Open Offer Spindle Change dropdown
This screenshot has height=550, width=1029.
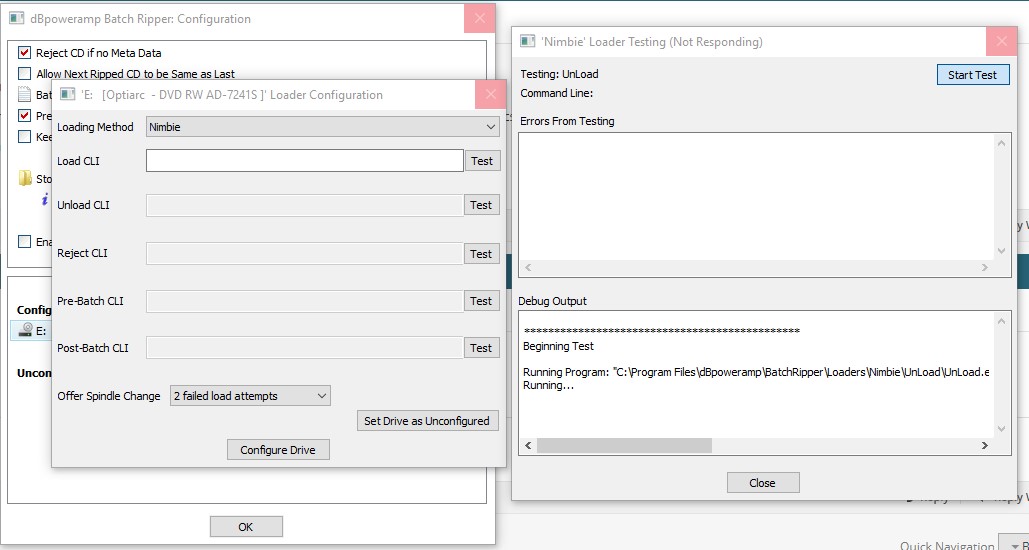tap(250, 396)
